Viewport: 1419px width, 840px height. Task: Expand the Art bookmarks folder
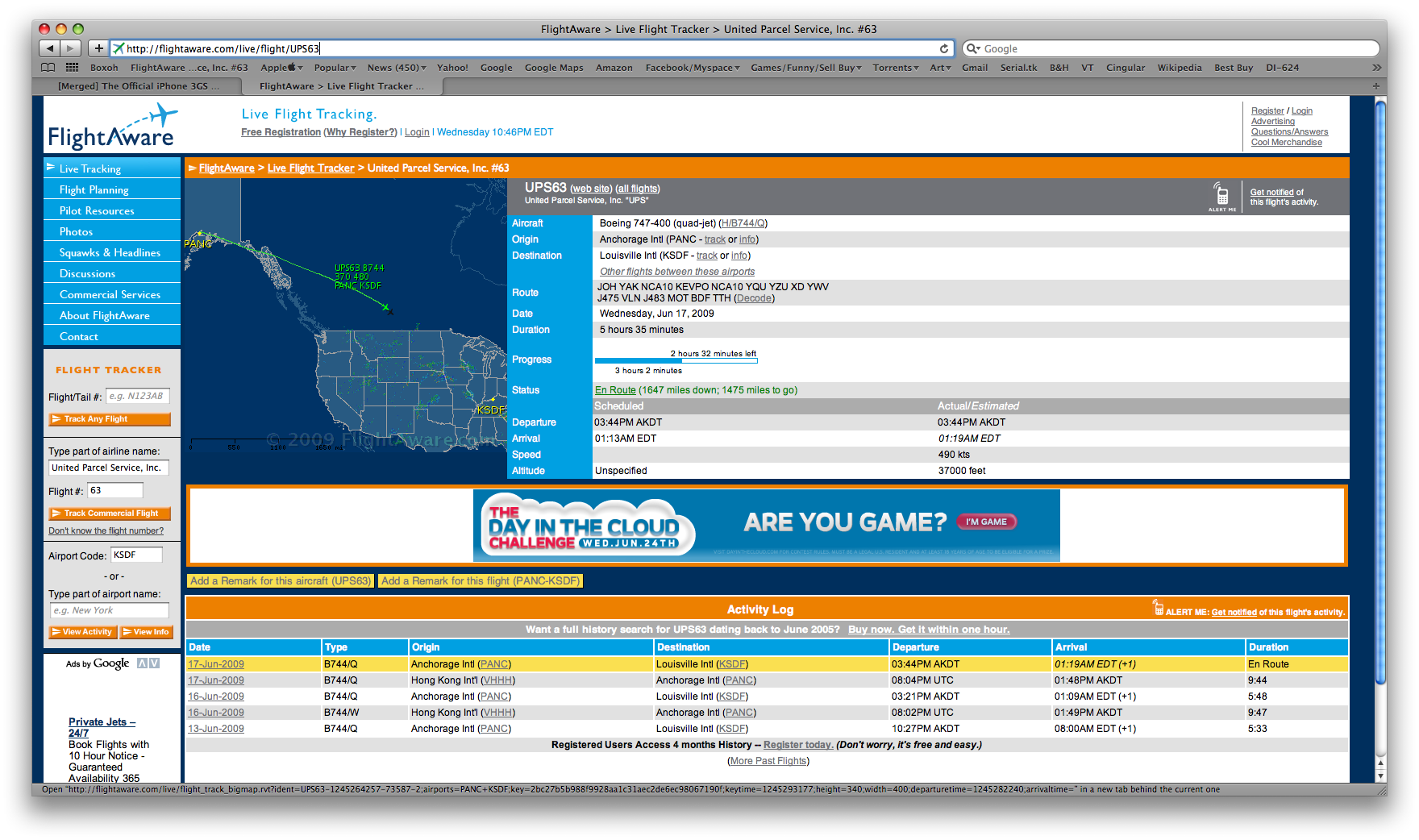940,68
